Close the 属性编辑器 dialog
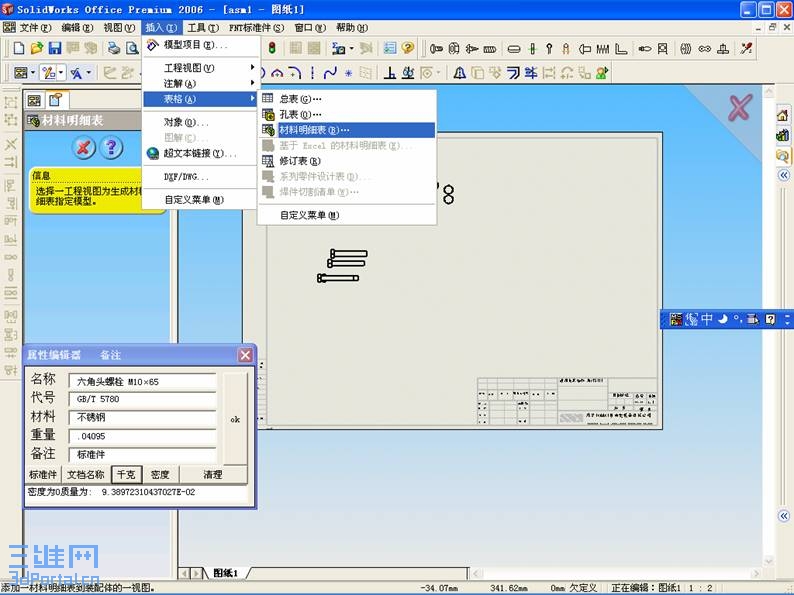The height and width of the screenshot is (595, 794). [245, 355]
